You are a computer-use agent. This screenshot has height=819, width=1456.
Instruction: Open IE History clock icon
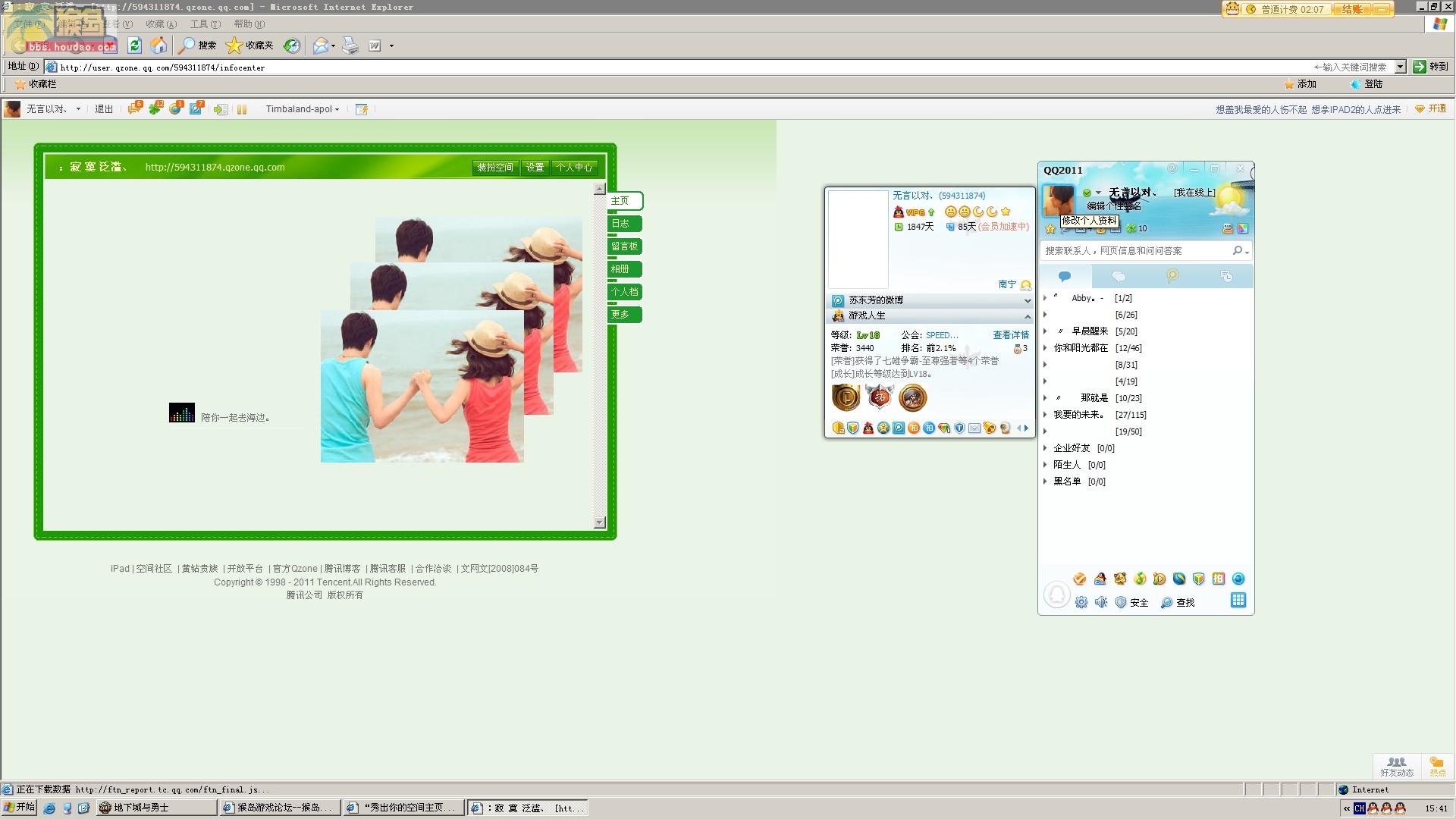point(292,45)
